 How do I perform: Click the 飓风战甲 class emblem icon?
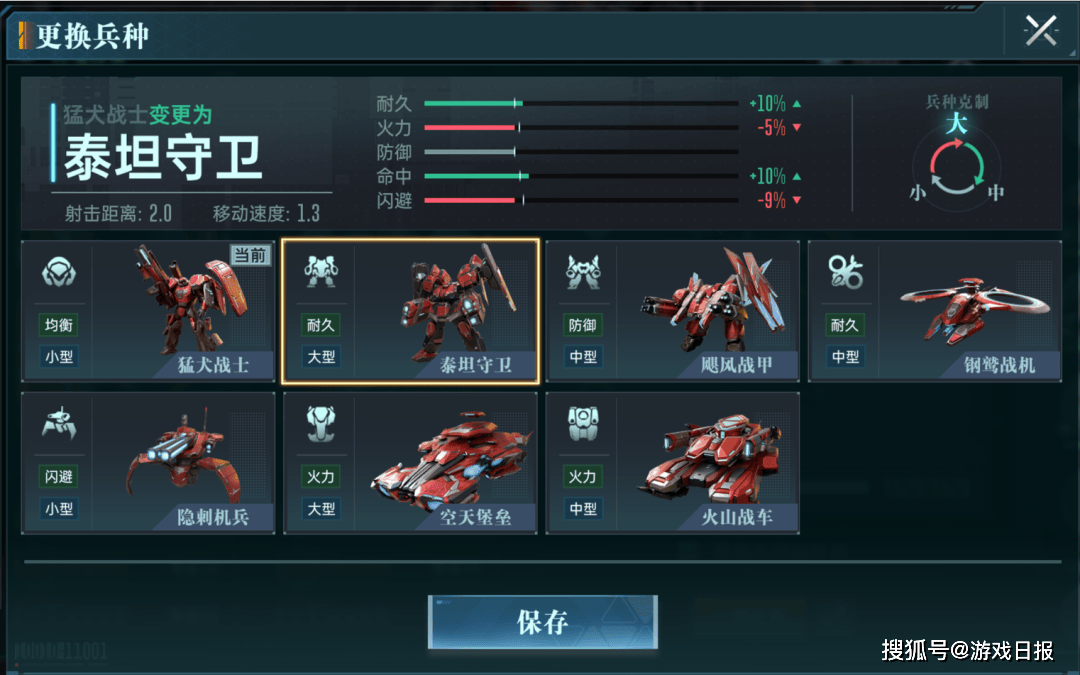[583, 271]
